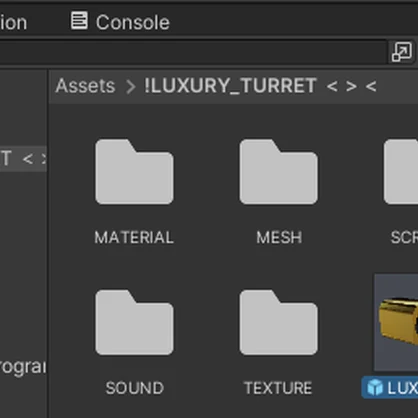Click the open-in-window icon beside the search bar
Image resolution: width=418 pixels, height=418 pixels.
tap(402, 52)
